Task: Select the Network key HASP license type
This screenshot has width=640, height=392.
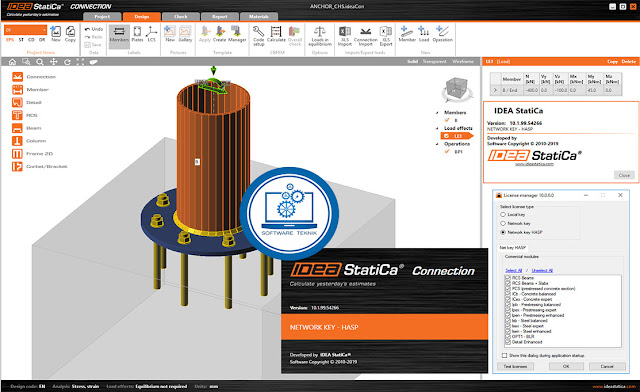Action: pos(503,232)
